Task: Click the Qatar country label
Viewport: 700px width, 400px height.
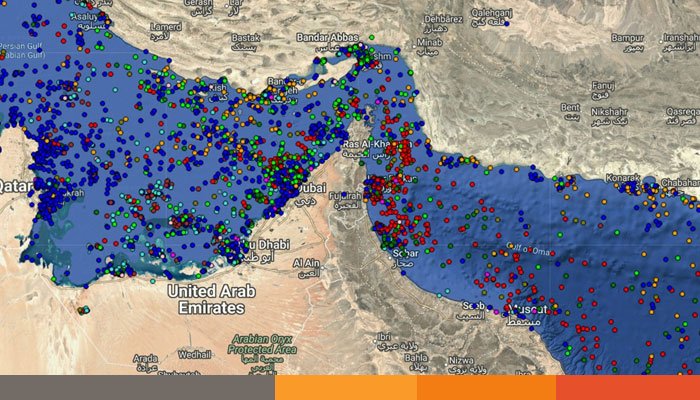Action: 17,186
